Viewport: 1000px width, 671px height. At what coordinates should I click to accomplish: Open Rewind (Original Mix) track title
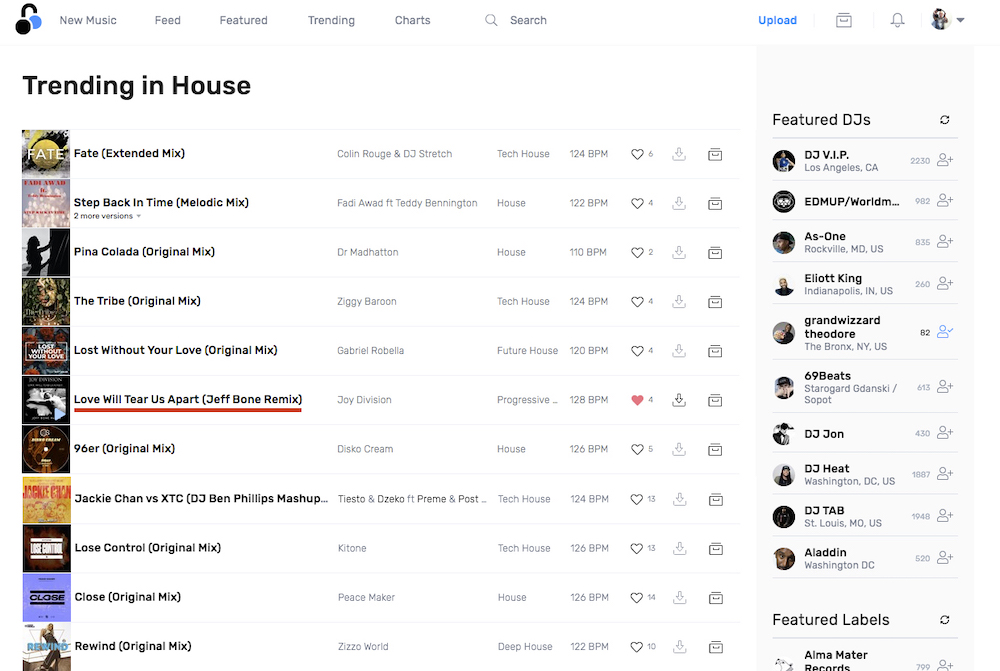pyautogui.click(x=133, y=646)
